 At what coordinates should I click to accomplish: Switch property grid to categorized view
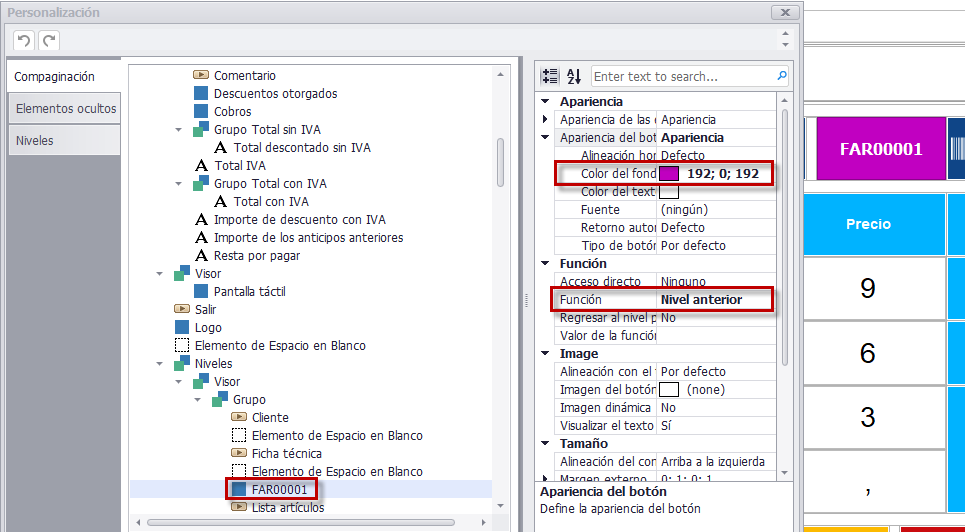[550, 76]
